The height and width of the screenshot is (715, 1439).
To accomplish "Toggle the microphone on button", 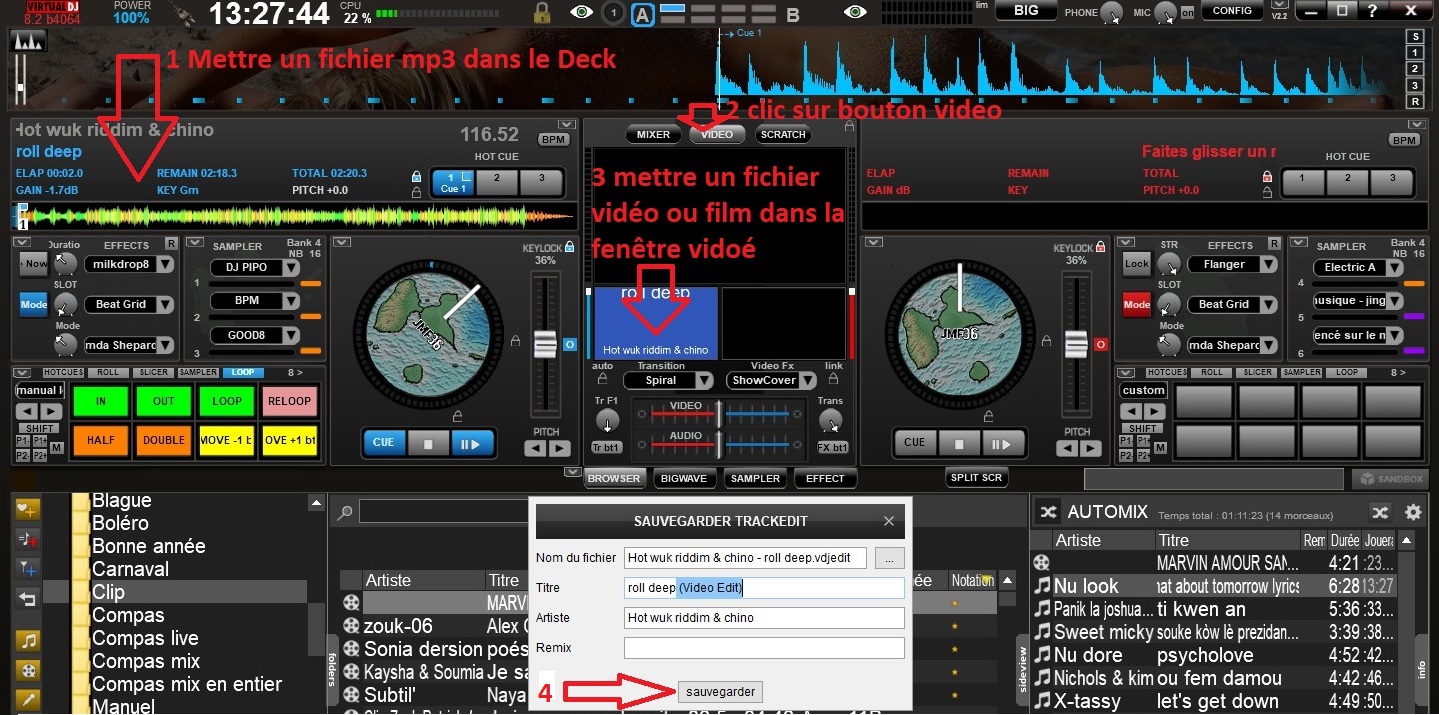I will pos(1188,13).
